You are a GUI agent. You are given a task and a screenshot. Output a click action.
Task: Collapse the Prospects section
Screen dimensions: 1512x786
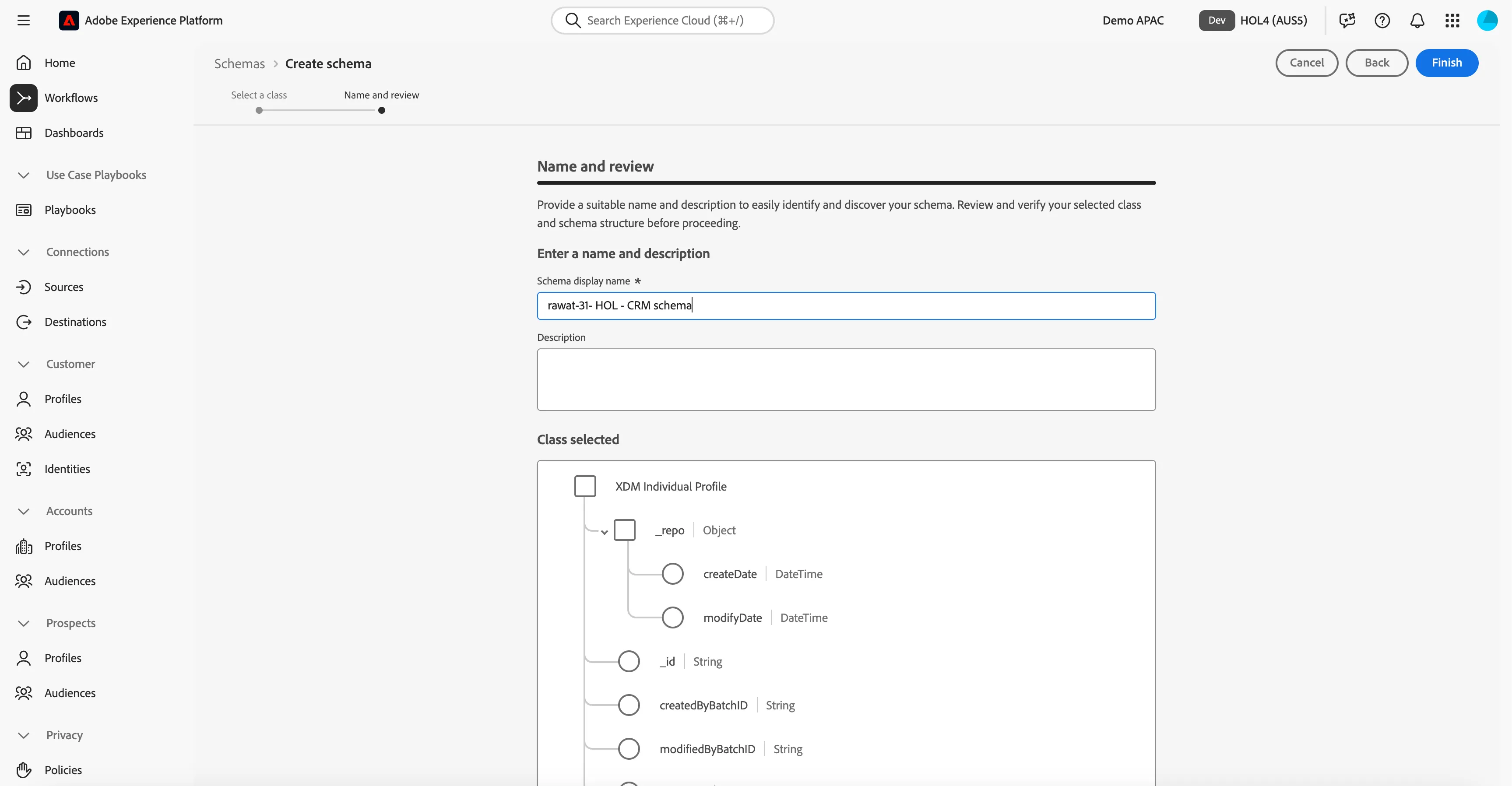click(x=24, y=623)
